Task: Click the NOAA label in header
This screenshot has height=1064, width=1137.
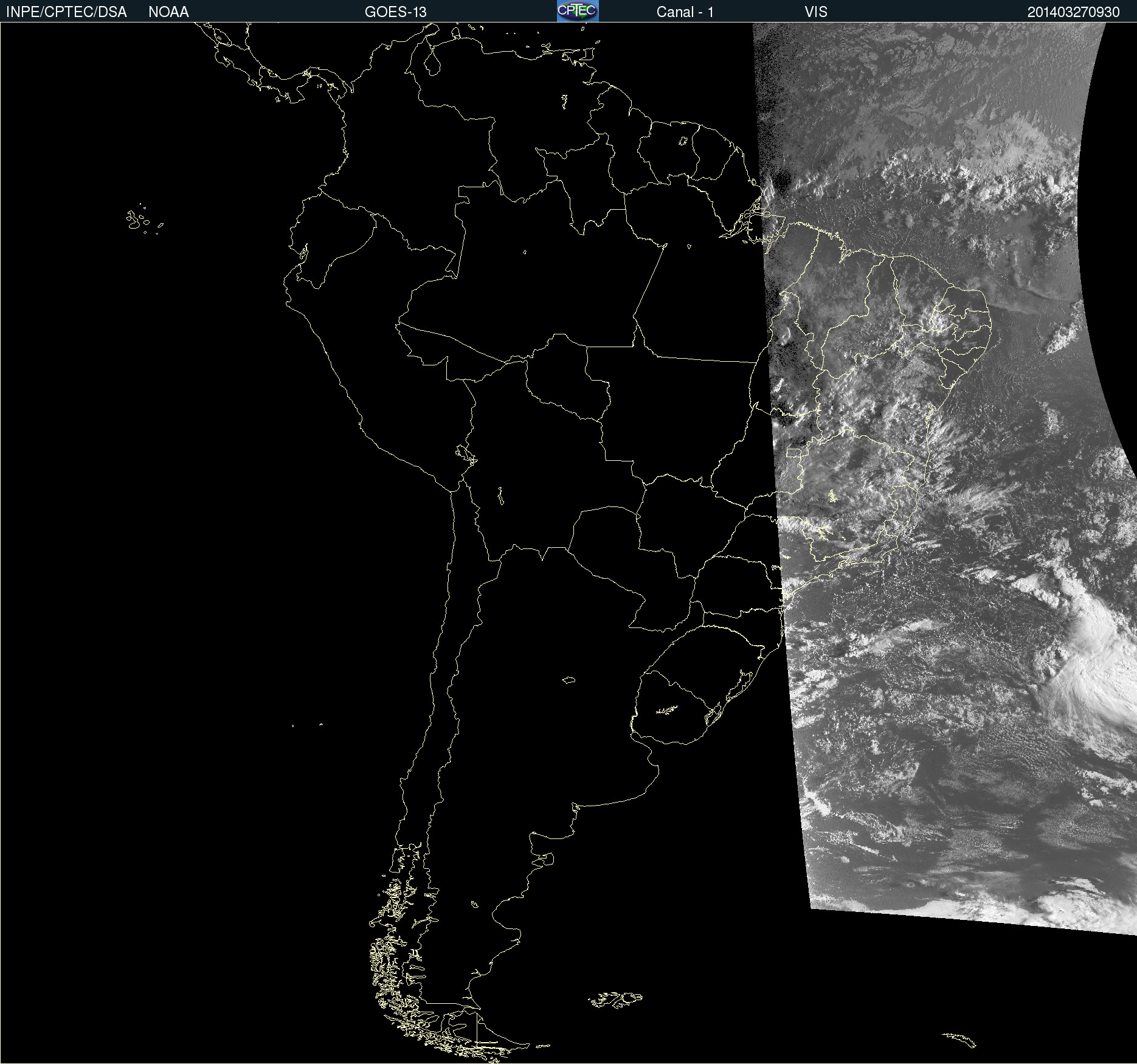Action: pos(168,12)
